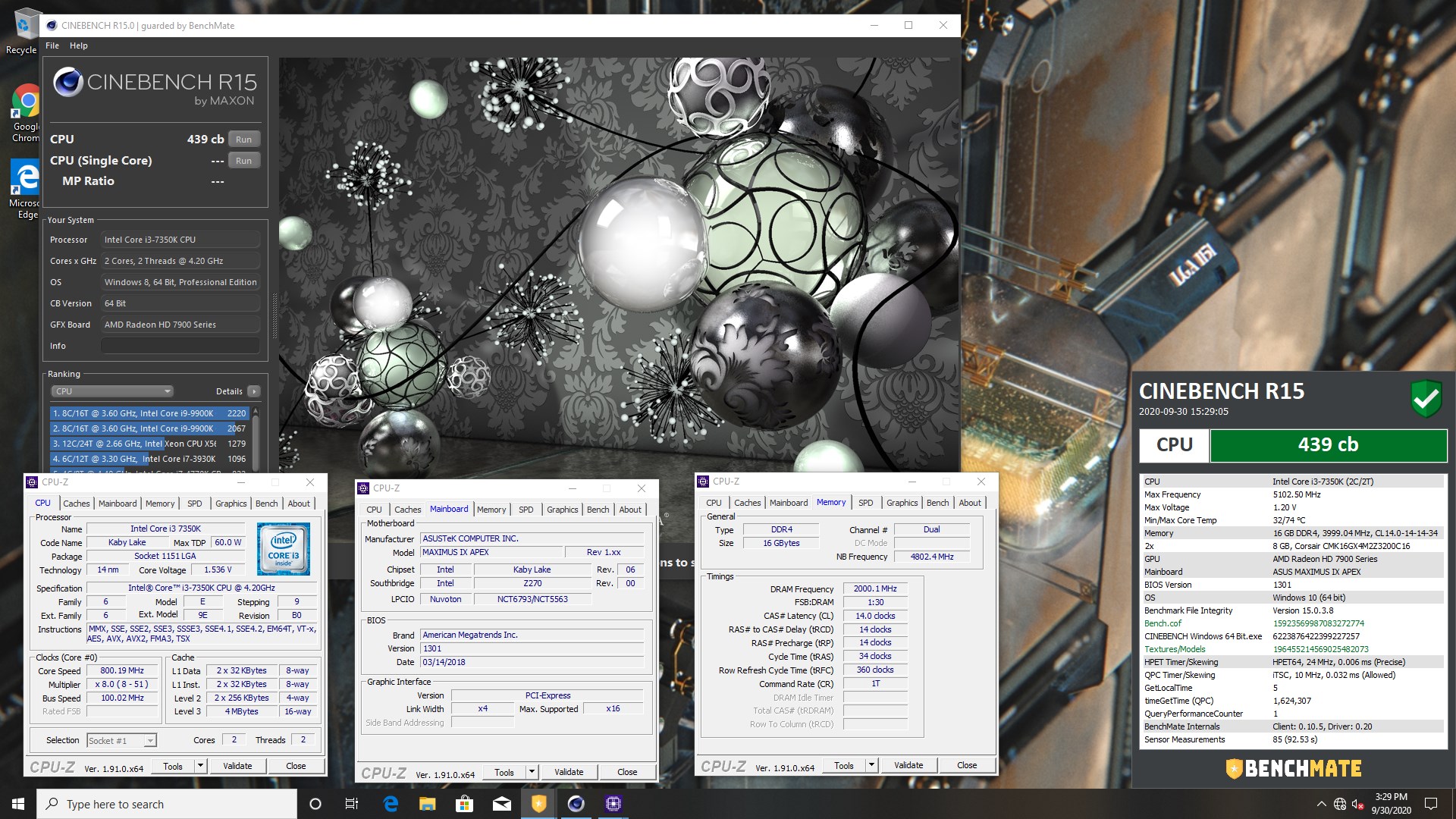Expand Tools dropdown arrow in middle CPU-Z
Screen dimensions: 1456x819
pos(532,772)
